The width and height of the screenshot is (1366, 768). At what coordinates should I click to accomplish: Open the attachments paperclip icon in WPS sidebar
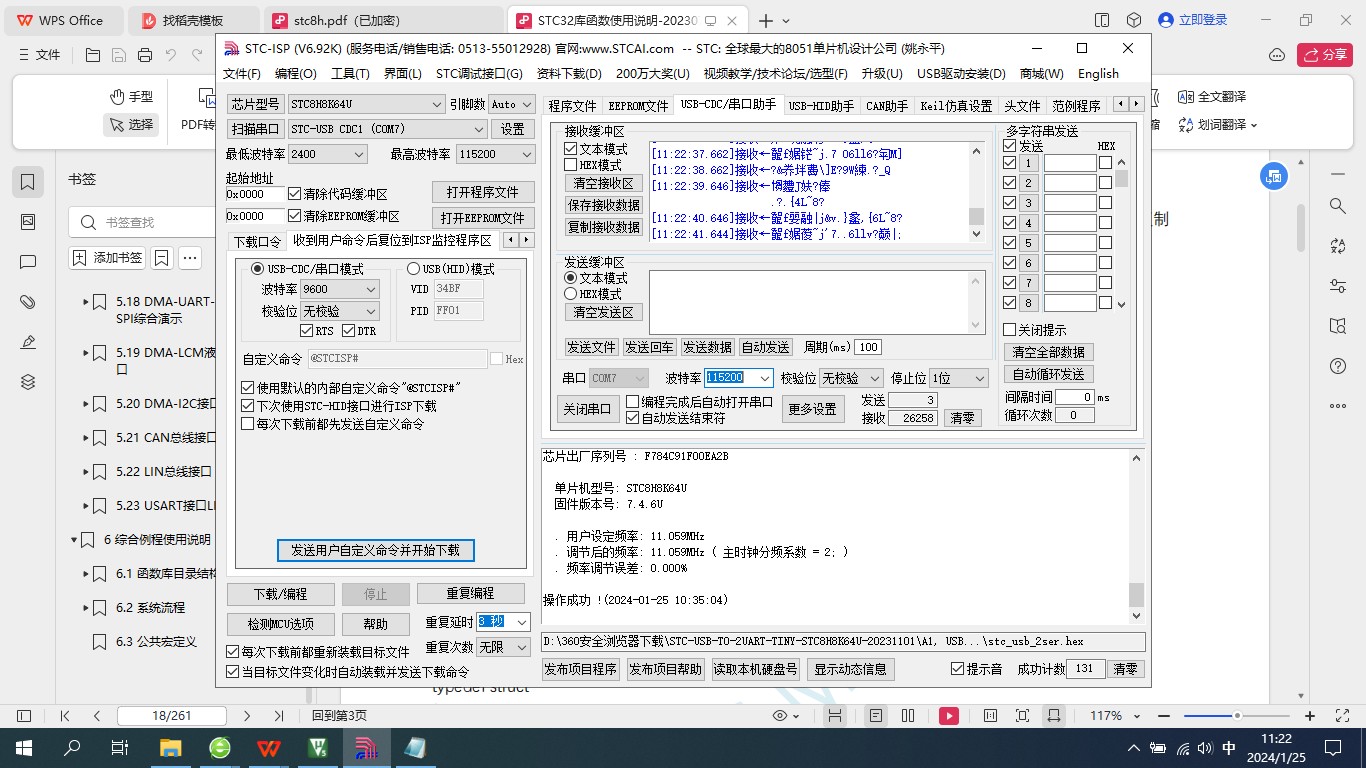tap(28, 302)
